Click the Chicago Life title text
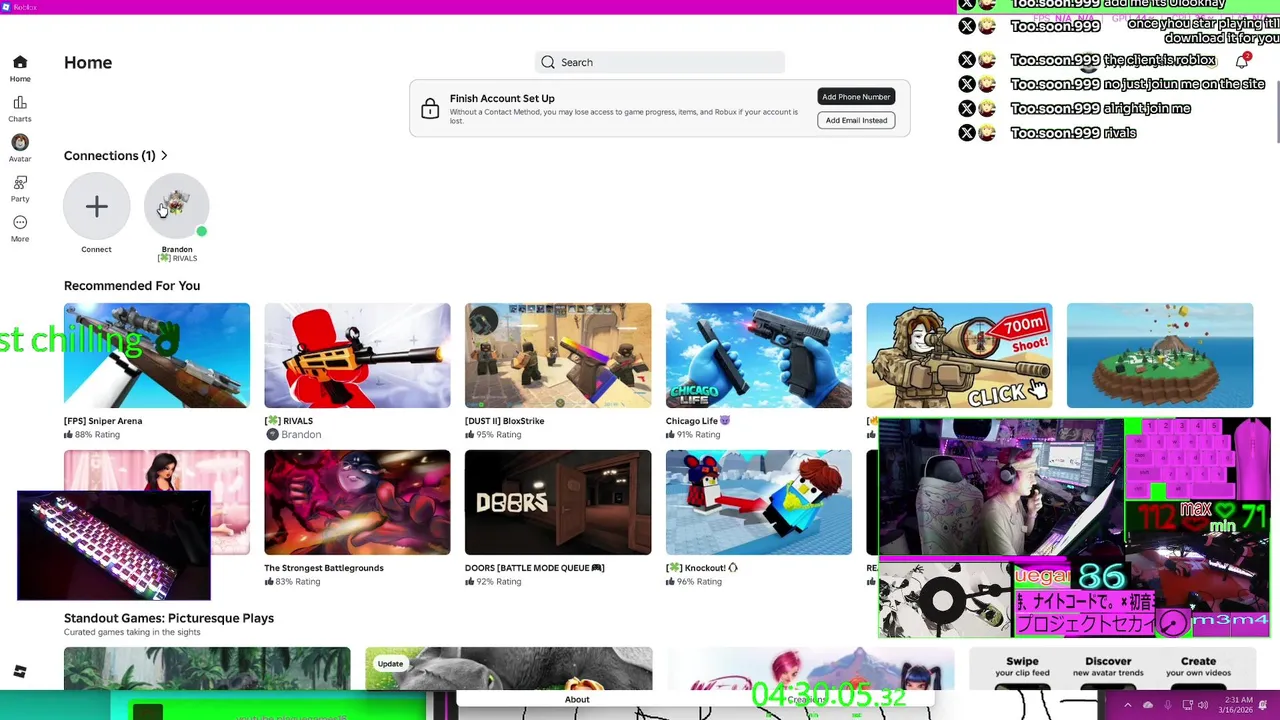Screen dimensions: 1280x720 click(x=698, y=421)
